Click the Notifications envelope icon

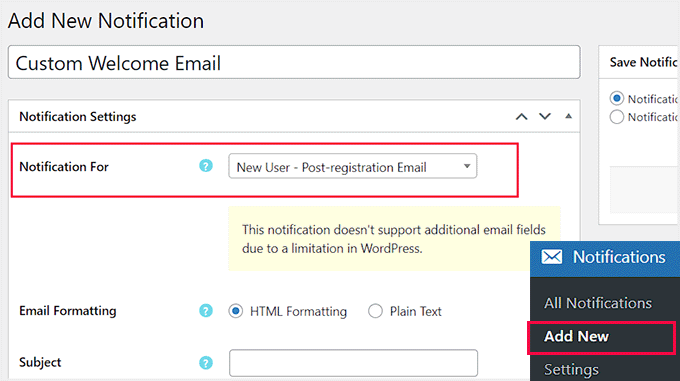click(552, 257)
